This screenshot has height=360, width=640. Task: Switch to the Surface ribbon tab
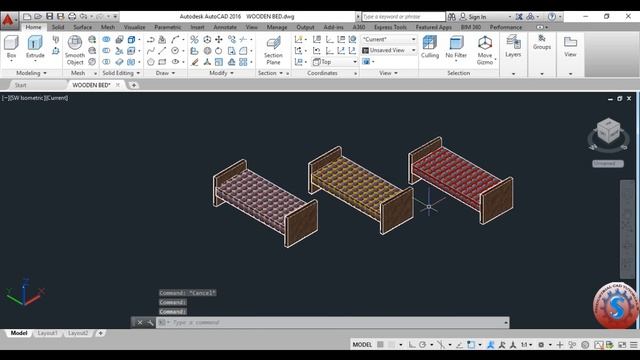click(x=82, y=27)
